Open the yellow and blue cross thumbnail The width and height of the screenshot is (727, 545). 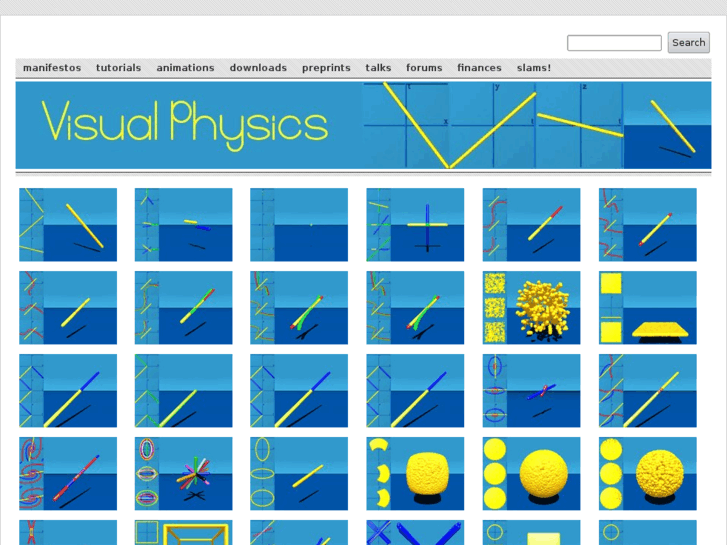(x=415, y=224)
